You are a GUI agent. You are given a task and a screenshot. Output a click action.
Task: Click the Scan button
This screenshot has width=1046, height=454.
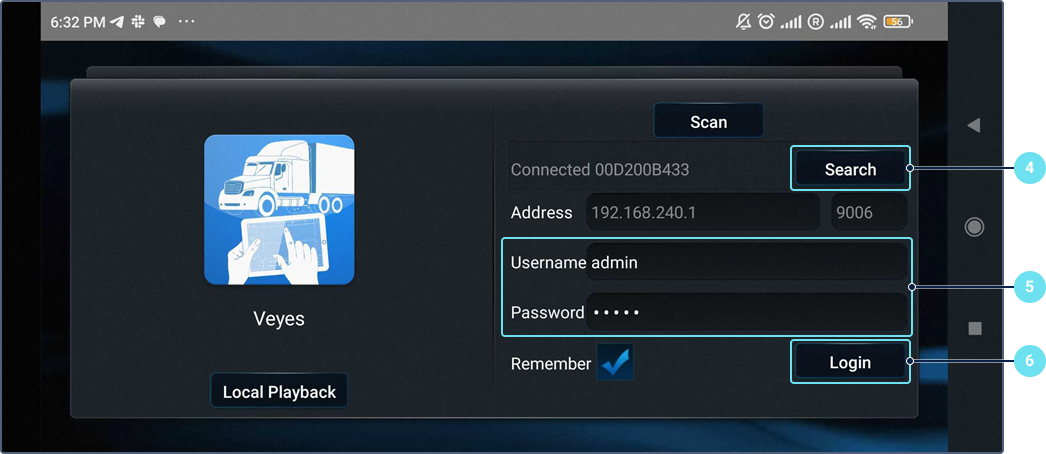[x=708, y=121]
